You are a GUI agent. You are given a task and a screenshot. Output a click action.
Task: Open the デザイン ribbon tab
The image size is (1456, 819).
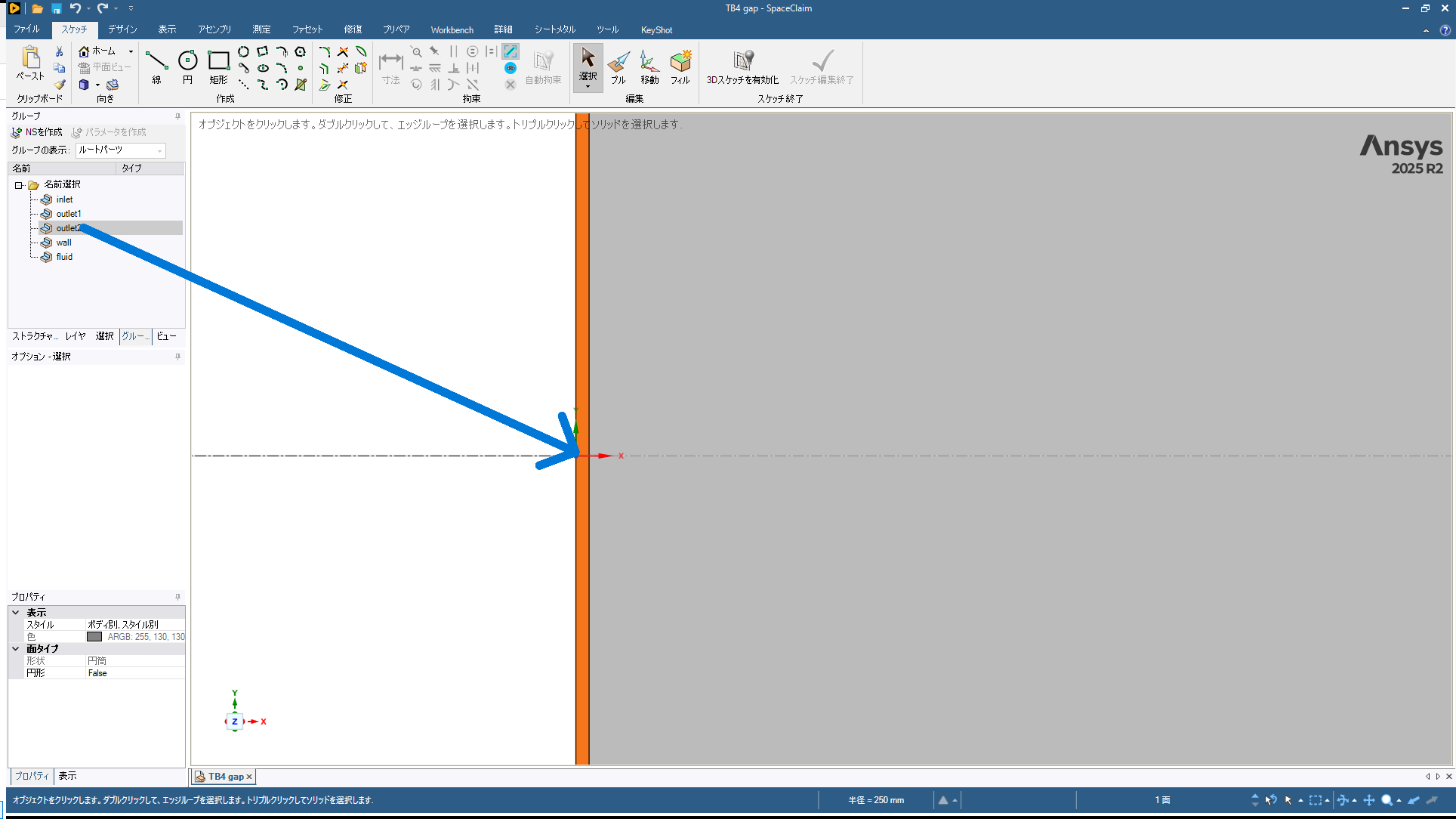pyautogui.click(x=122, y=29)
